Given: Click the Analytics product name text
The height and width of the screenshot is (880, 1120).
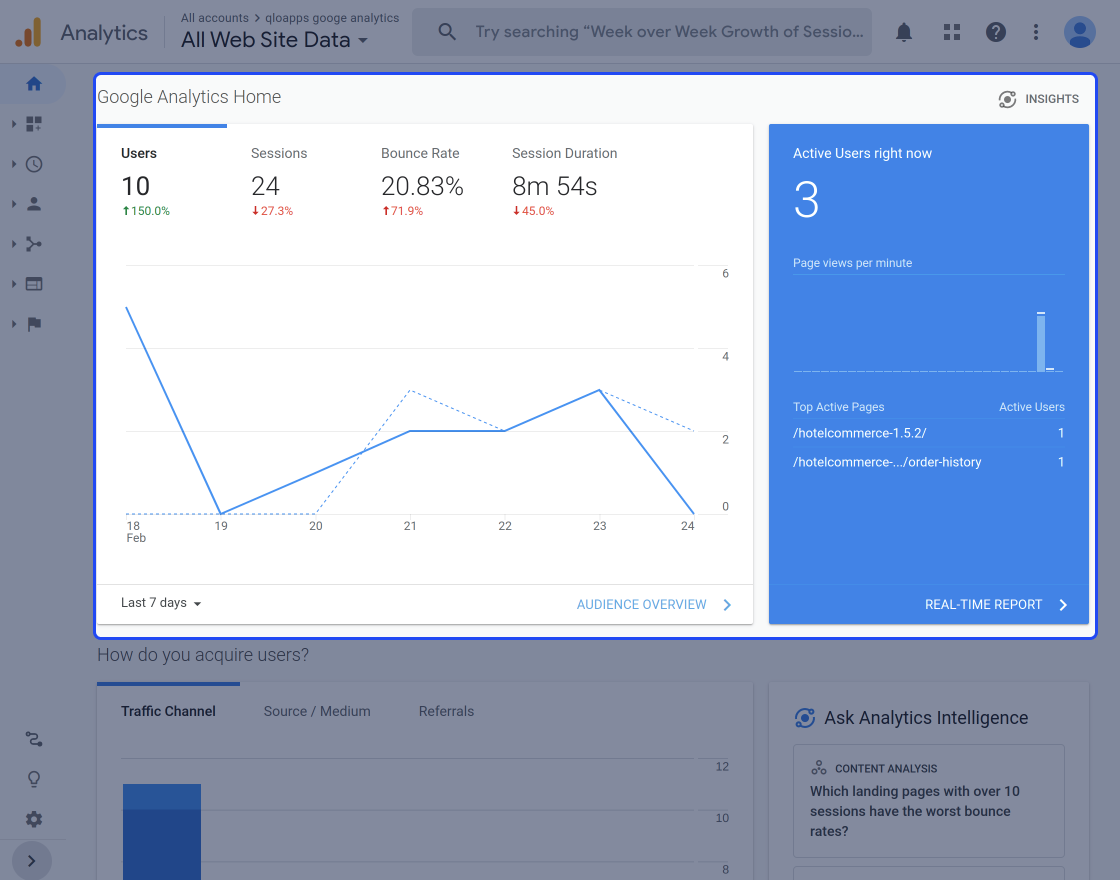Looking at the screenshot, I should click(x=104, y=33).
